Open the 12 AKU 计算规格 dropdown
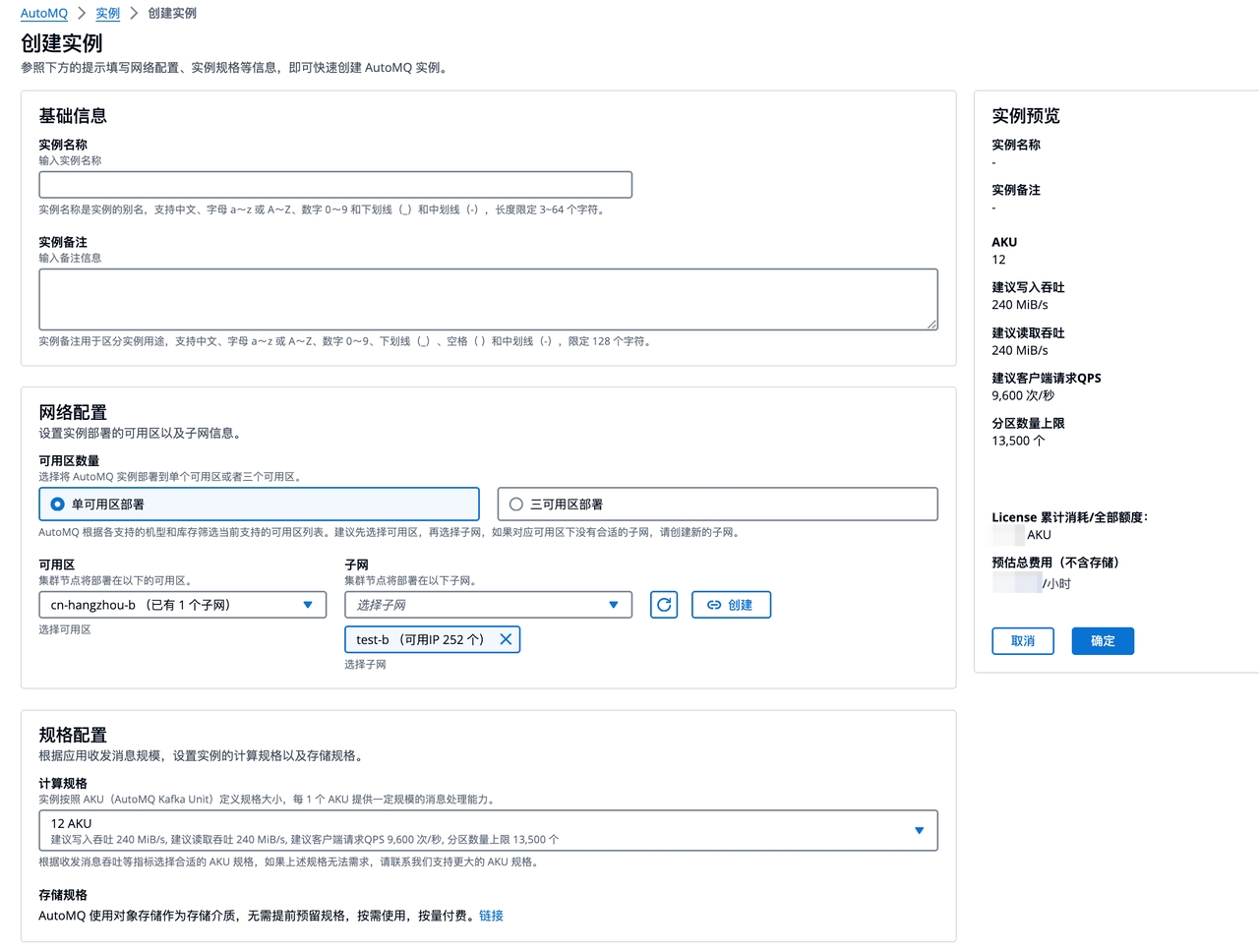The image size is (1259, 952). coord(488,831)
